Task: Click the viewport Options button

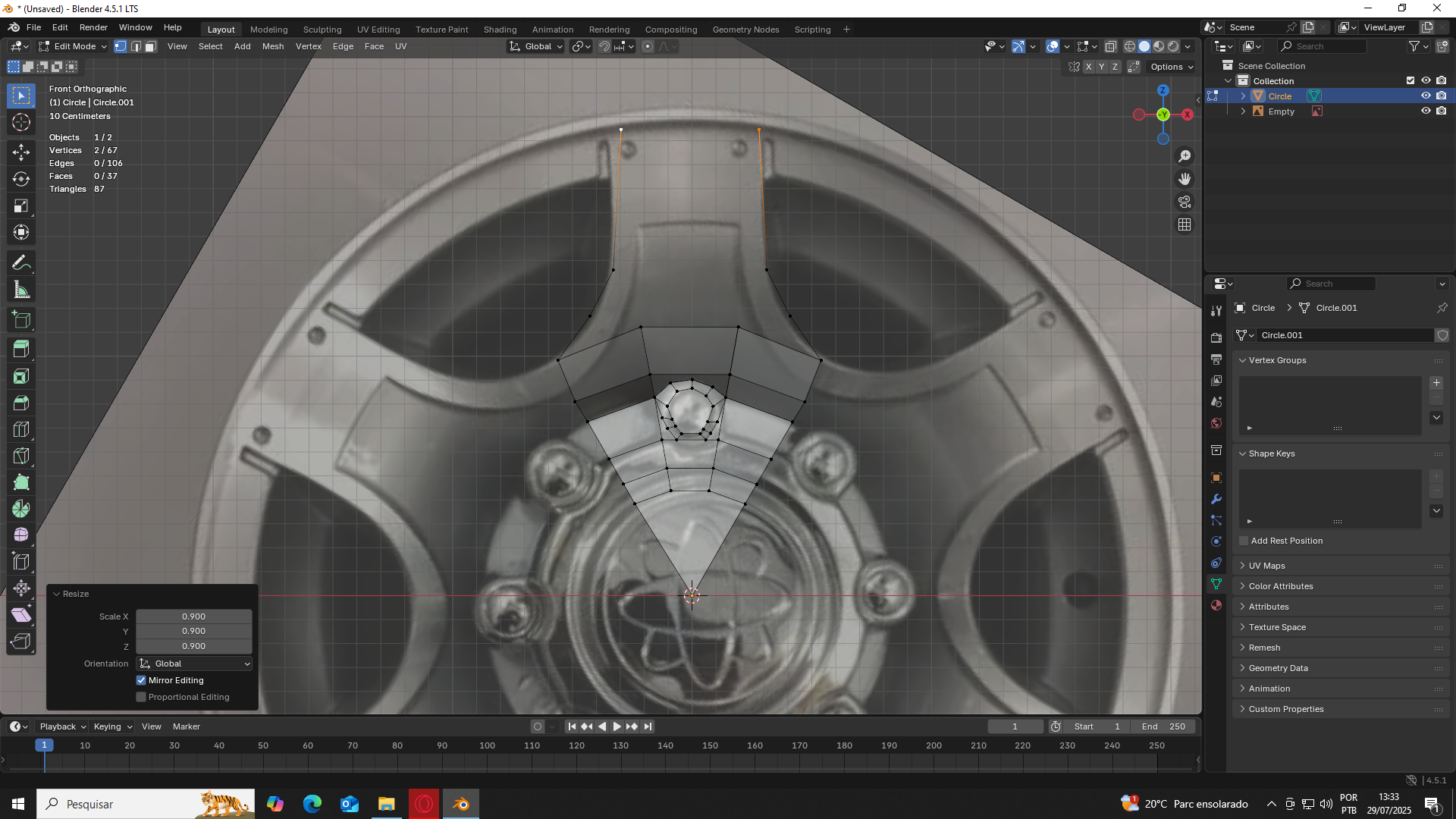Action: coord(1172,67)
